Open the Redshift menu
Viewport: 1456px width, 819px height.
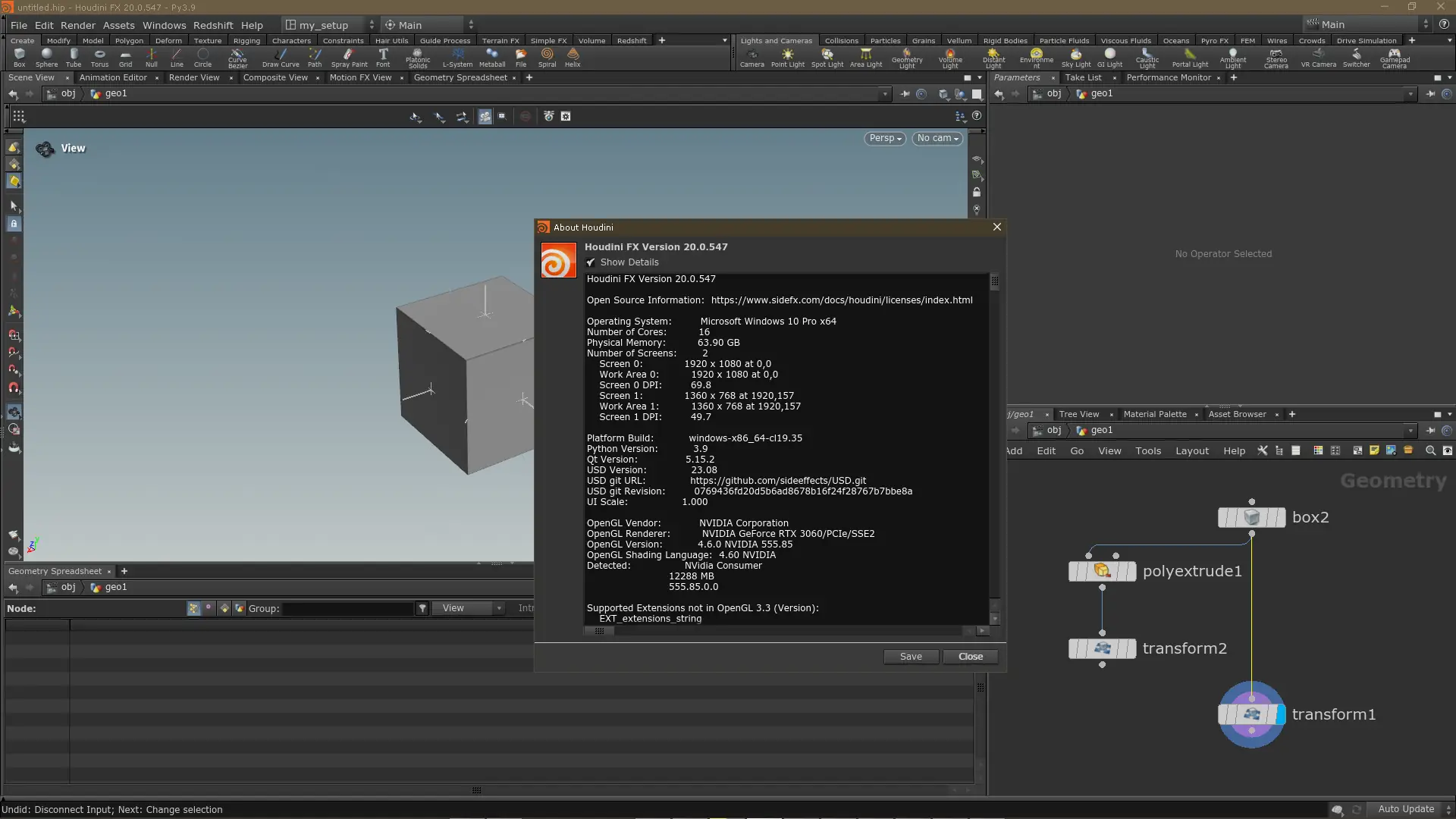click(213, 25)
